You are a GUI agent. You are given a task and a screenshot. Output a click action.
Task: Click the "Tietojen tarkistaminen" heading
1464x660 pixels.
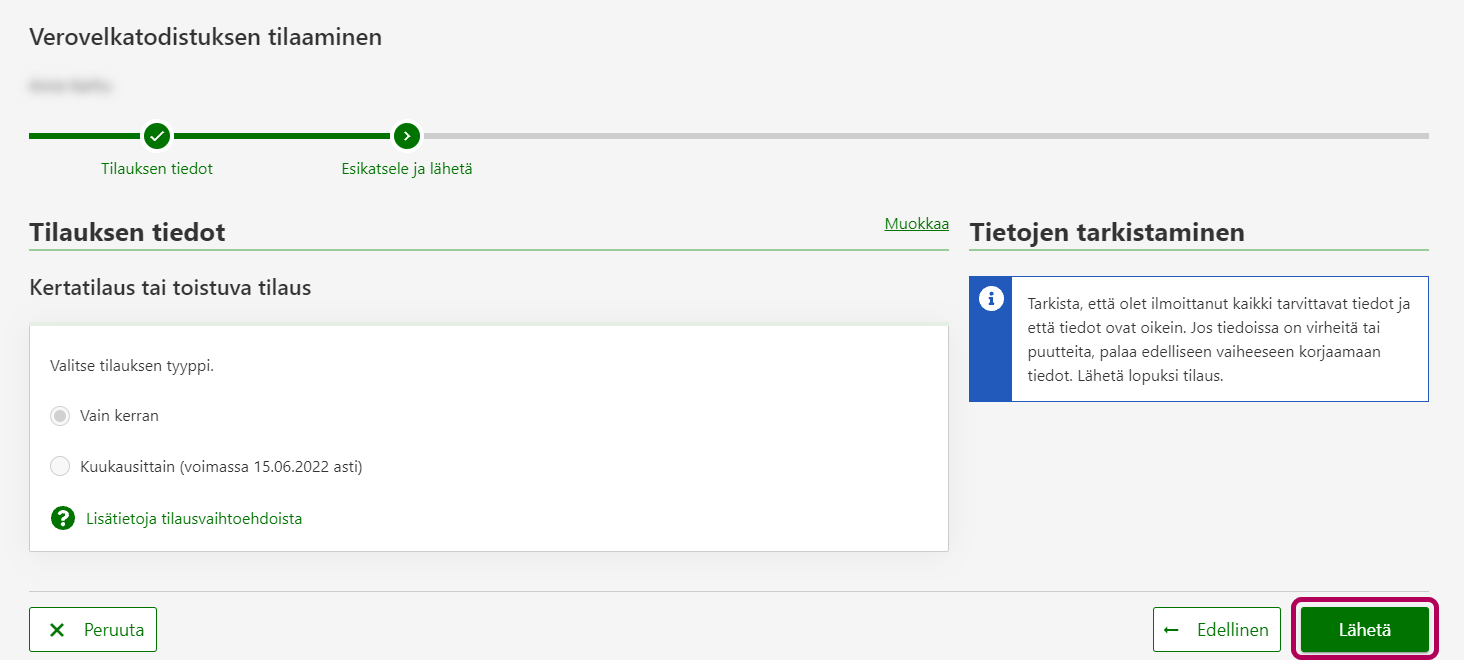tap(1107, 233)
